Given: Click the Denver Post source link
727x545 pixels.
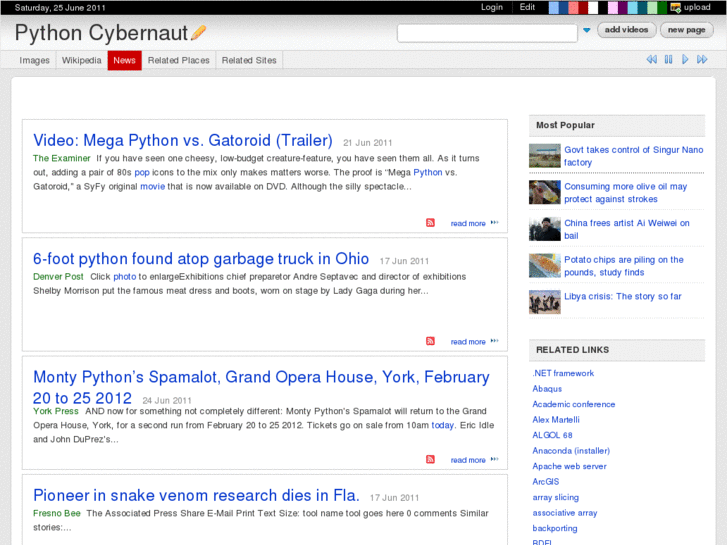Looking at the screenshot, I should coord(58,276).
